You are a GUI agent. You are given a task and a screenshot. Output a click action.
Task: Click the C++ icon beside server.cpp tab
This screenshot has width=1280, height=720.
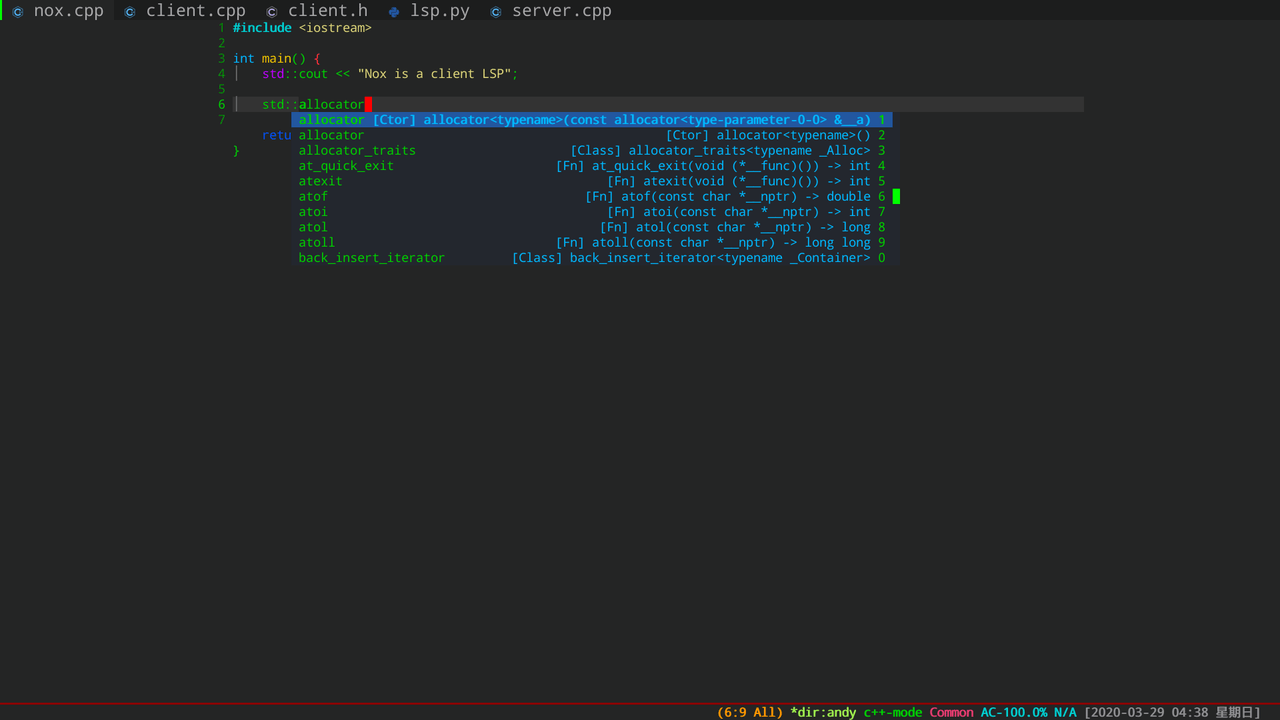pyautogui.click(x=496, y=12)
